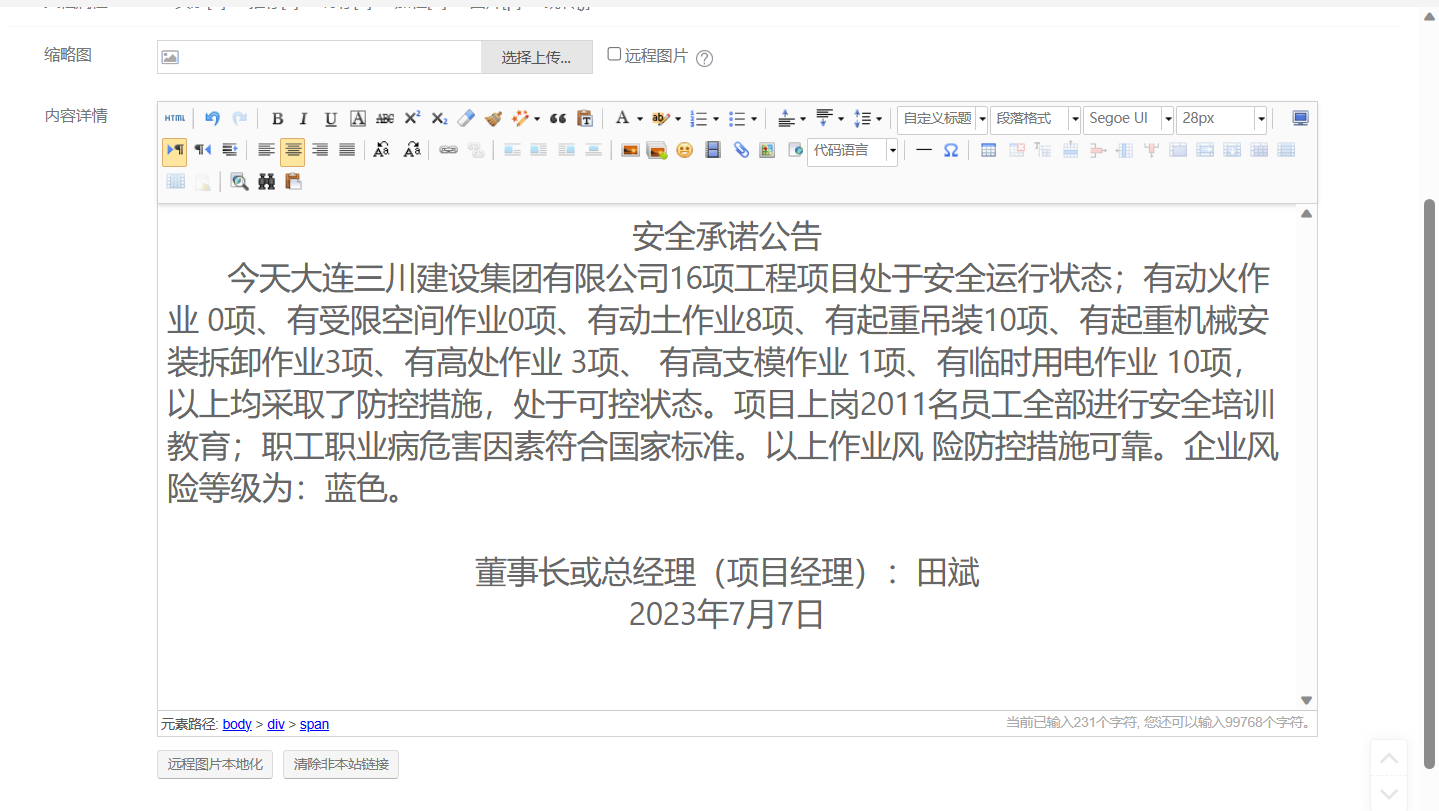
Task: Undo the last edit
Action: (x=212, y=119)
